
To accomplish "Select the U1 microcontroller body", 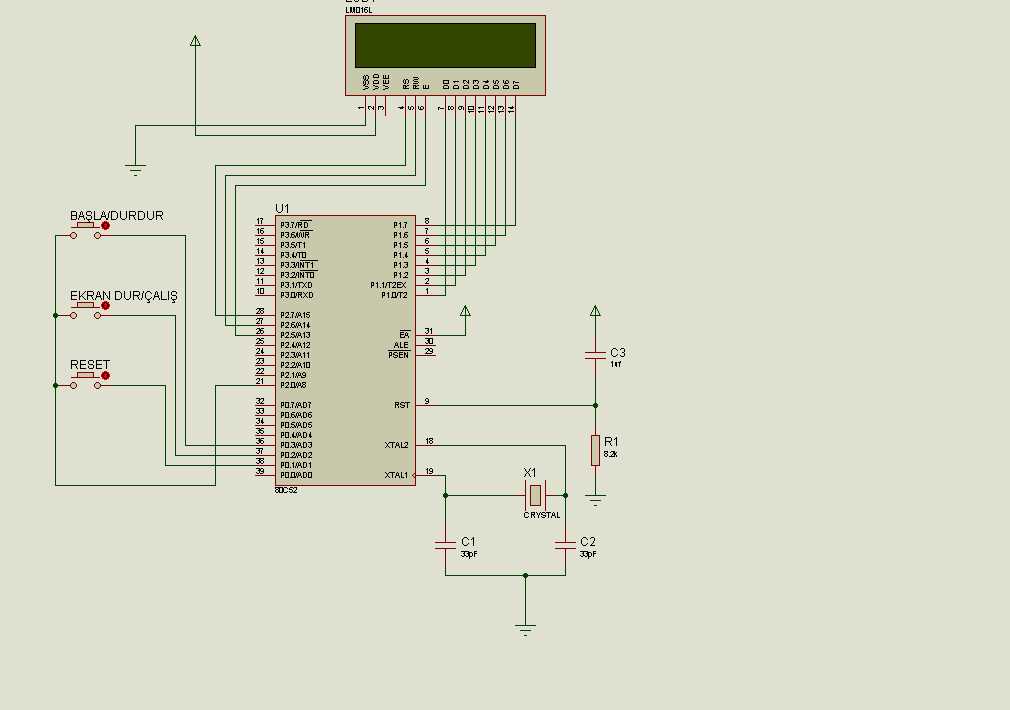I will click(x=345, y=350).
